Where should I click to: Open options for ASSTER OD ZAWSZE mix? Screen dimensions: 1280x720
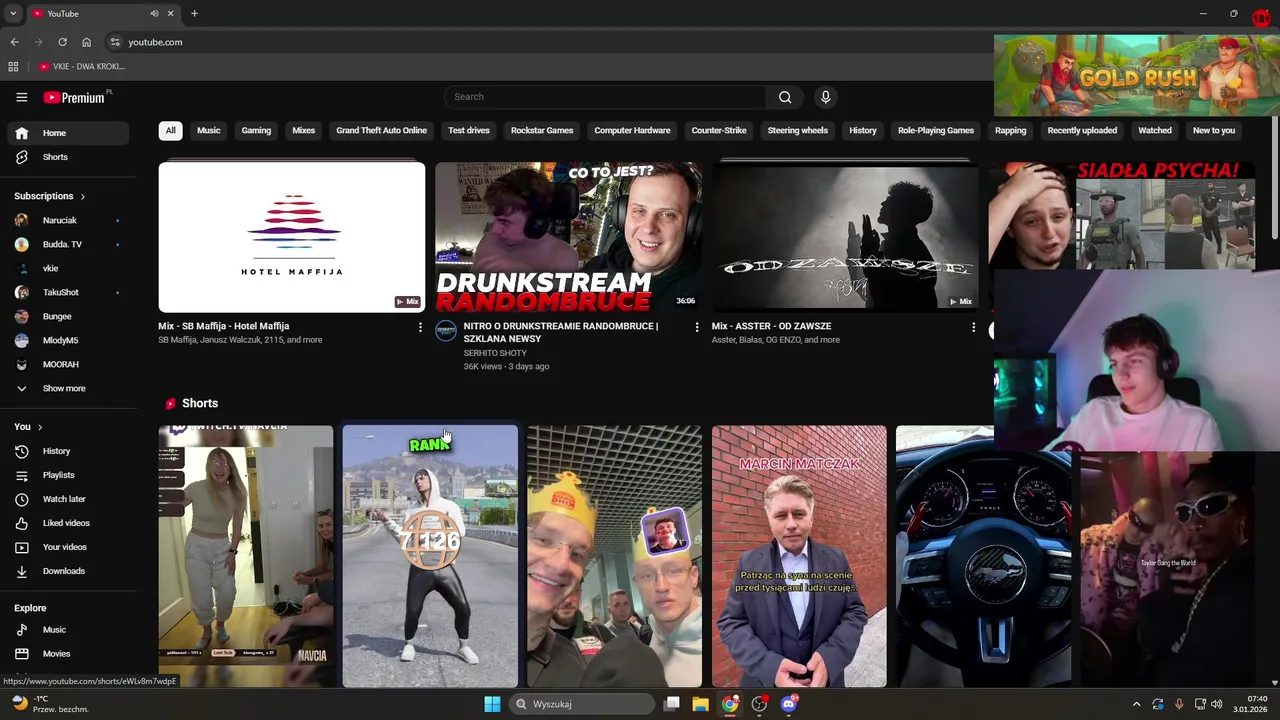tap(973, 327)
